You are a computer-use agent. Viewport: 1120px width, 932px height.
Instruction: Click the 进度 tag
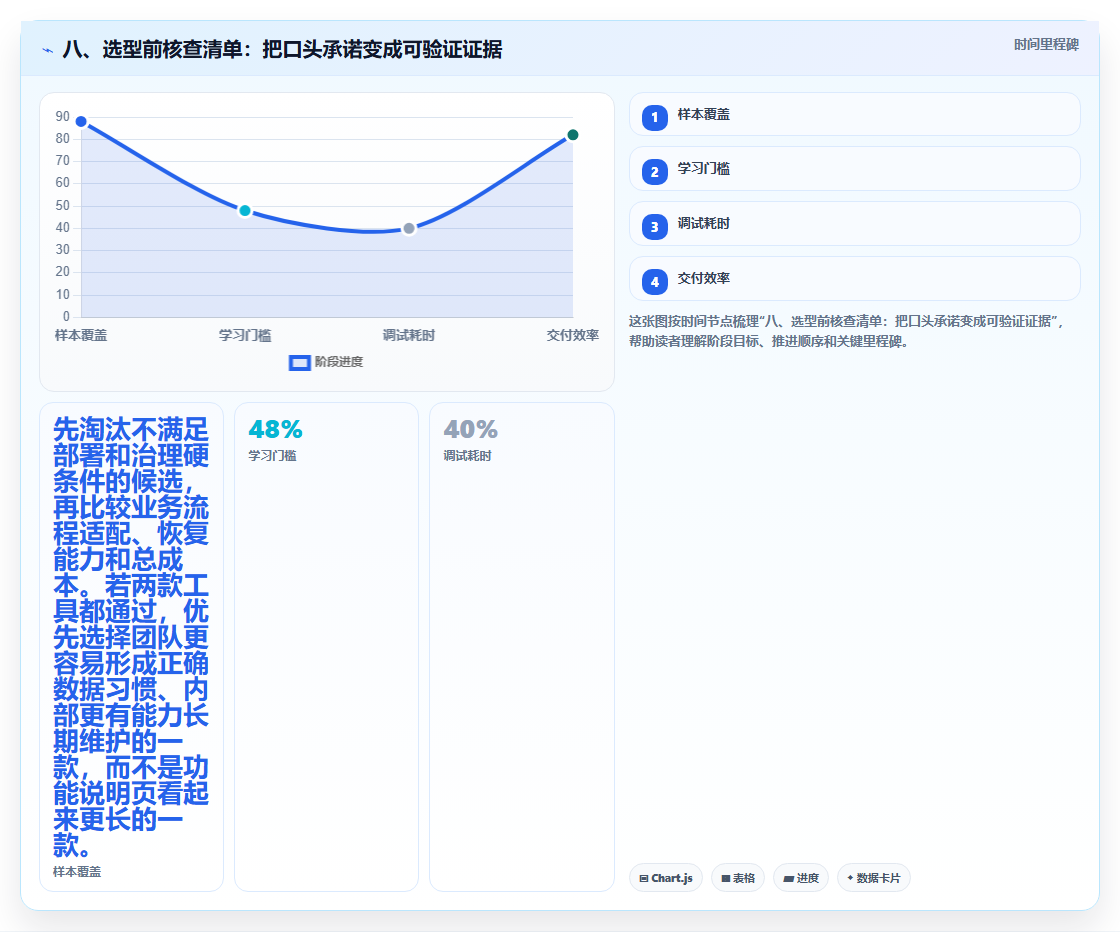[801, 878]
